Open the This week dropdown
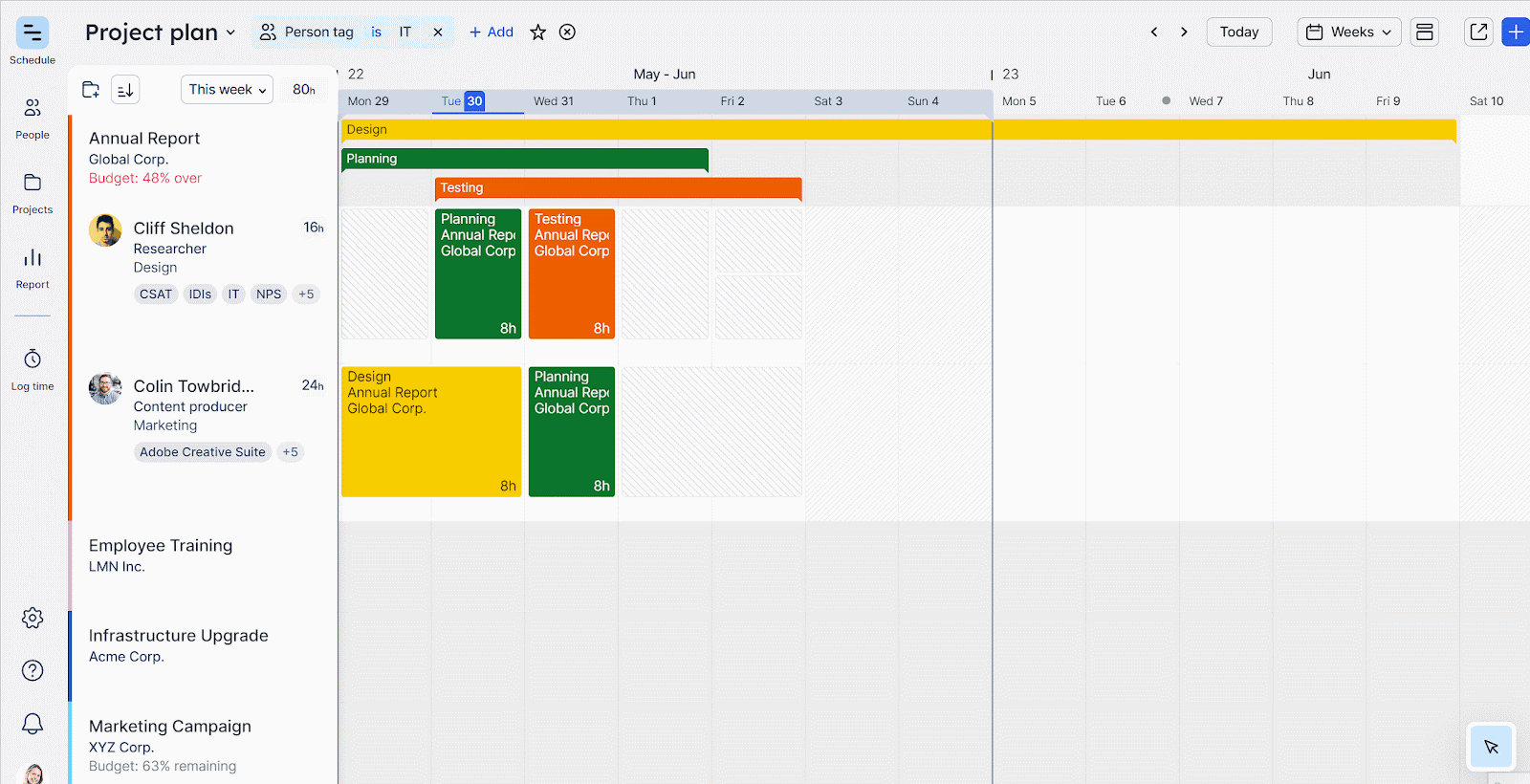 227,90
